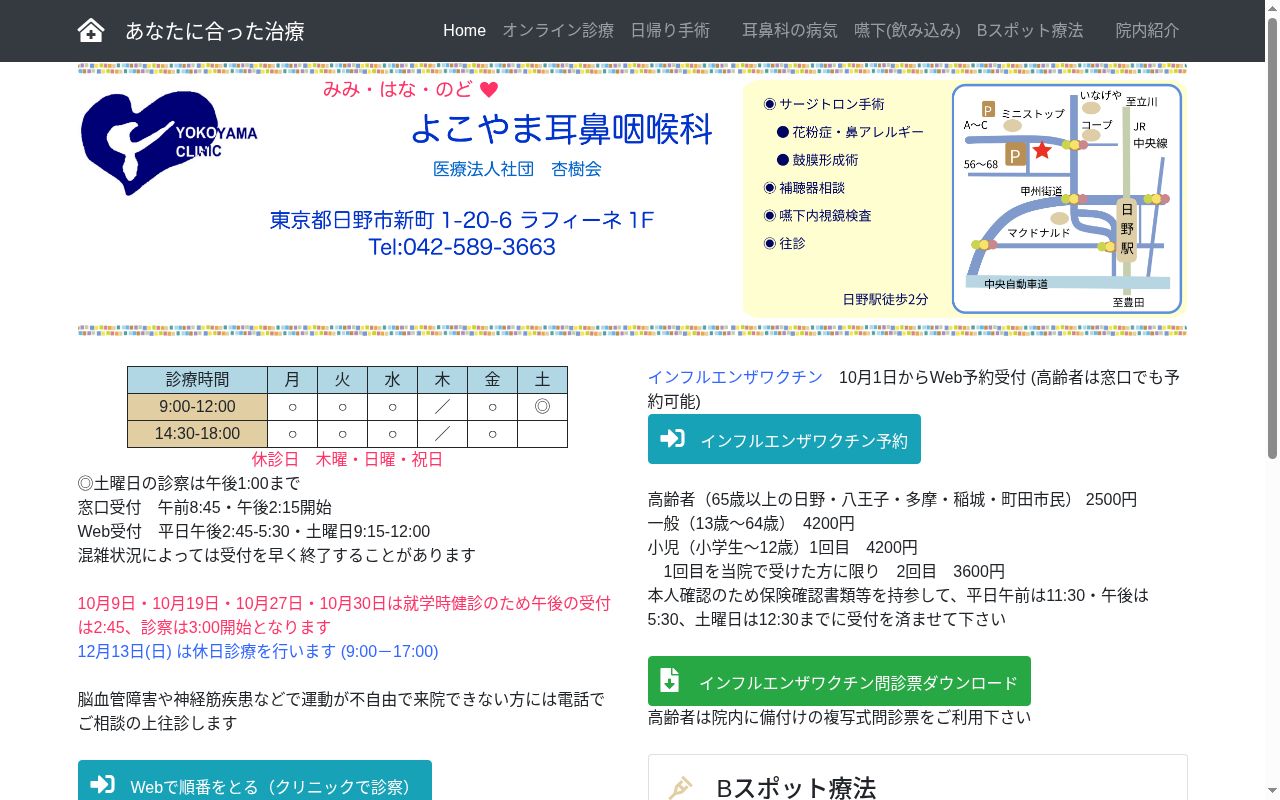Click the syringe icon beside Bスポット療法
The image size is (1280, 800).
coord(680,788)
